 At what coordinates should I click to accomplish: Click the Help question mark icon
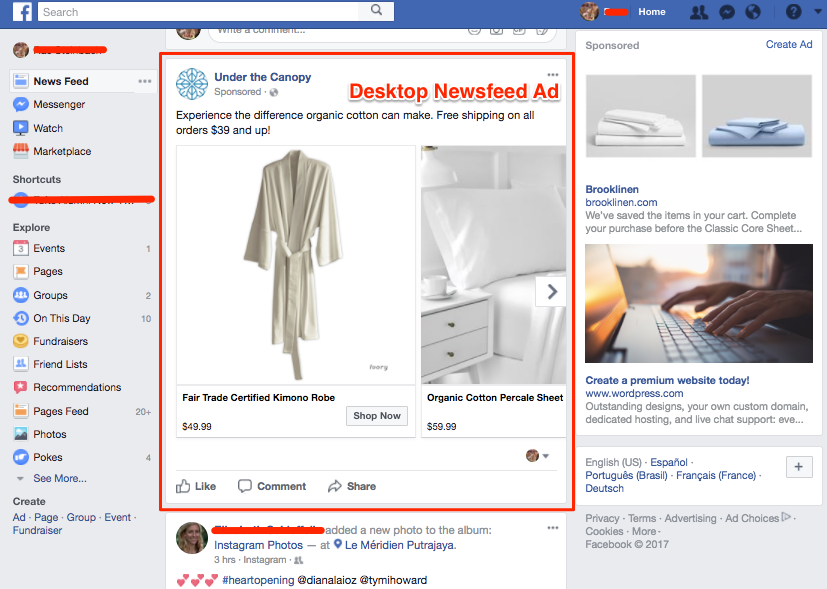point(793,12)
